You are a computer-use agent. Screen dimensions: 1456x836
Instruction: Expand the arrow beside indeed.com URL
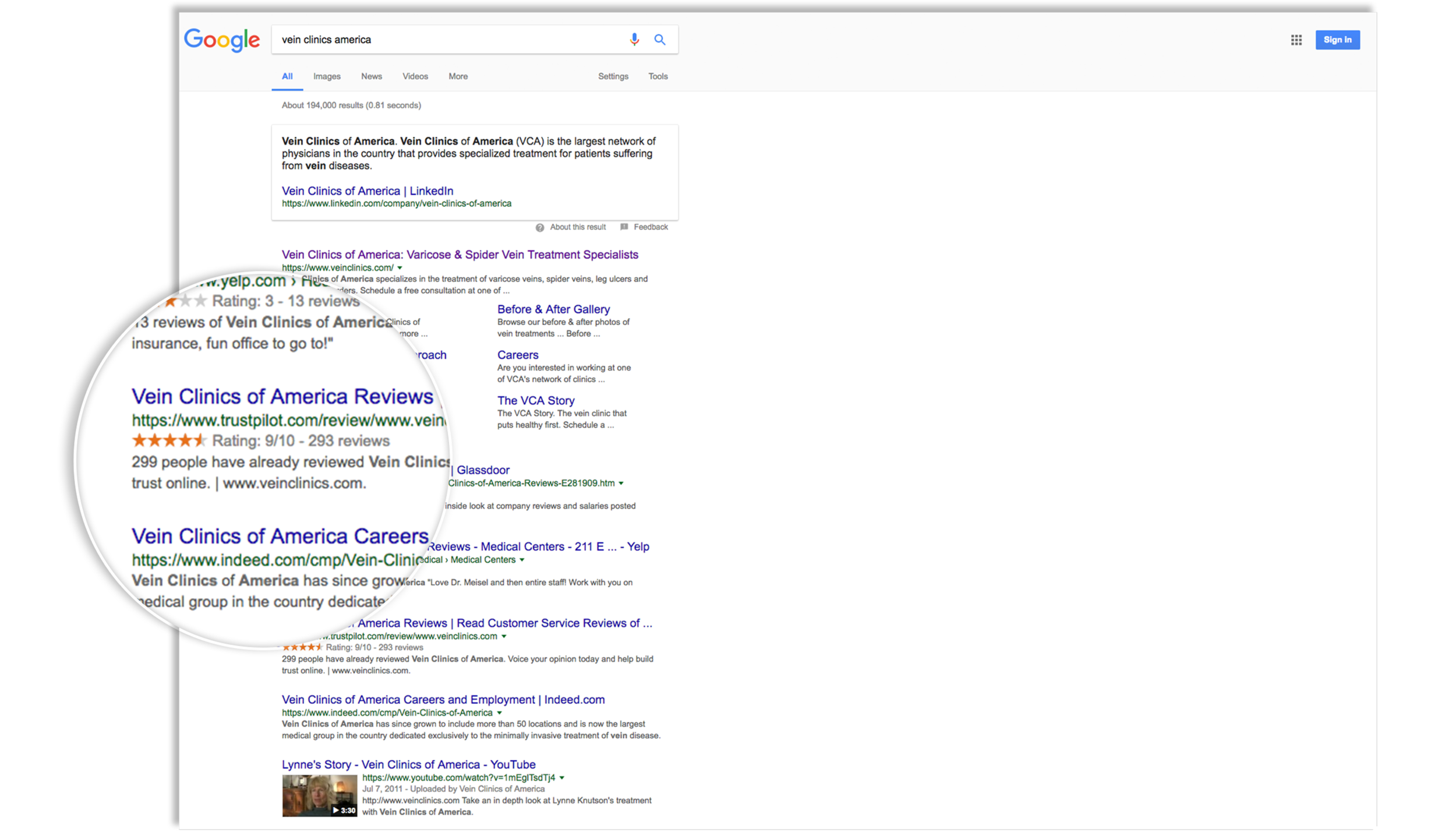[x=499, y=712]
